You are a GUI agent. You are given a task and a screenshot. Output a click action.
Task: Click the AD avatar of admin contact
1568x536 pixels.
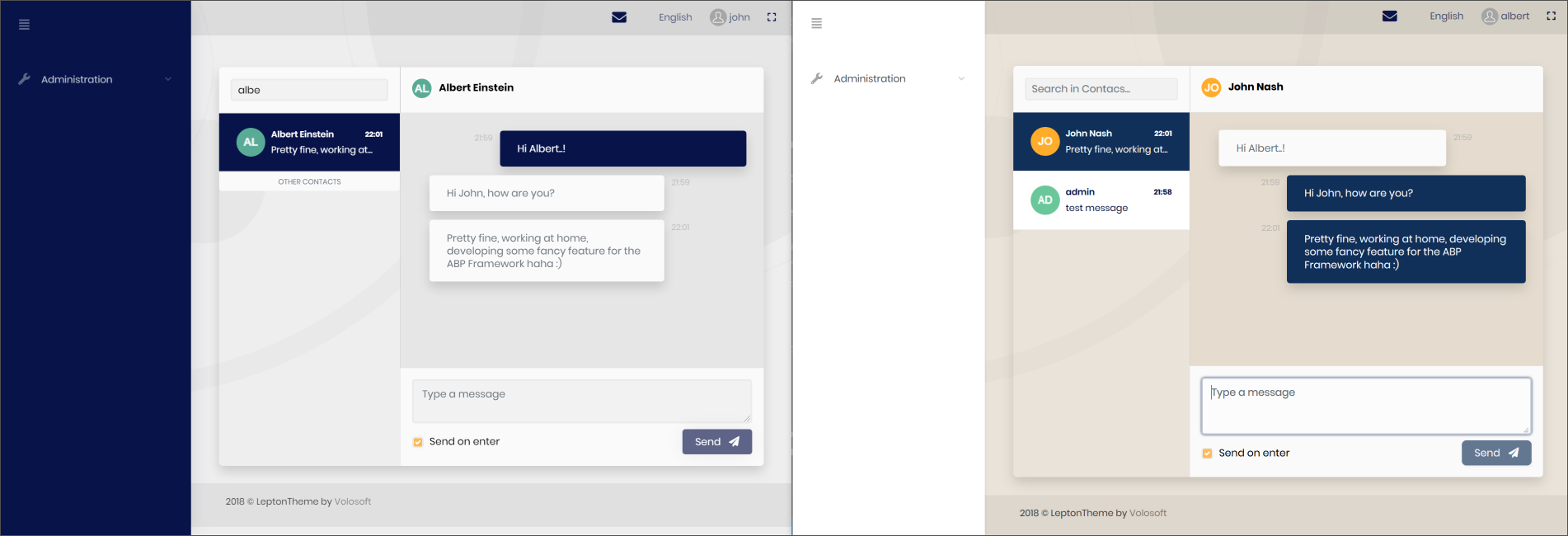(1045, 200)
